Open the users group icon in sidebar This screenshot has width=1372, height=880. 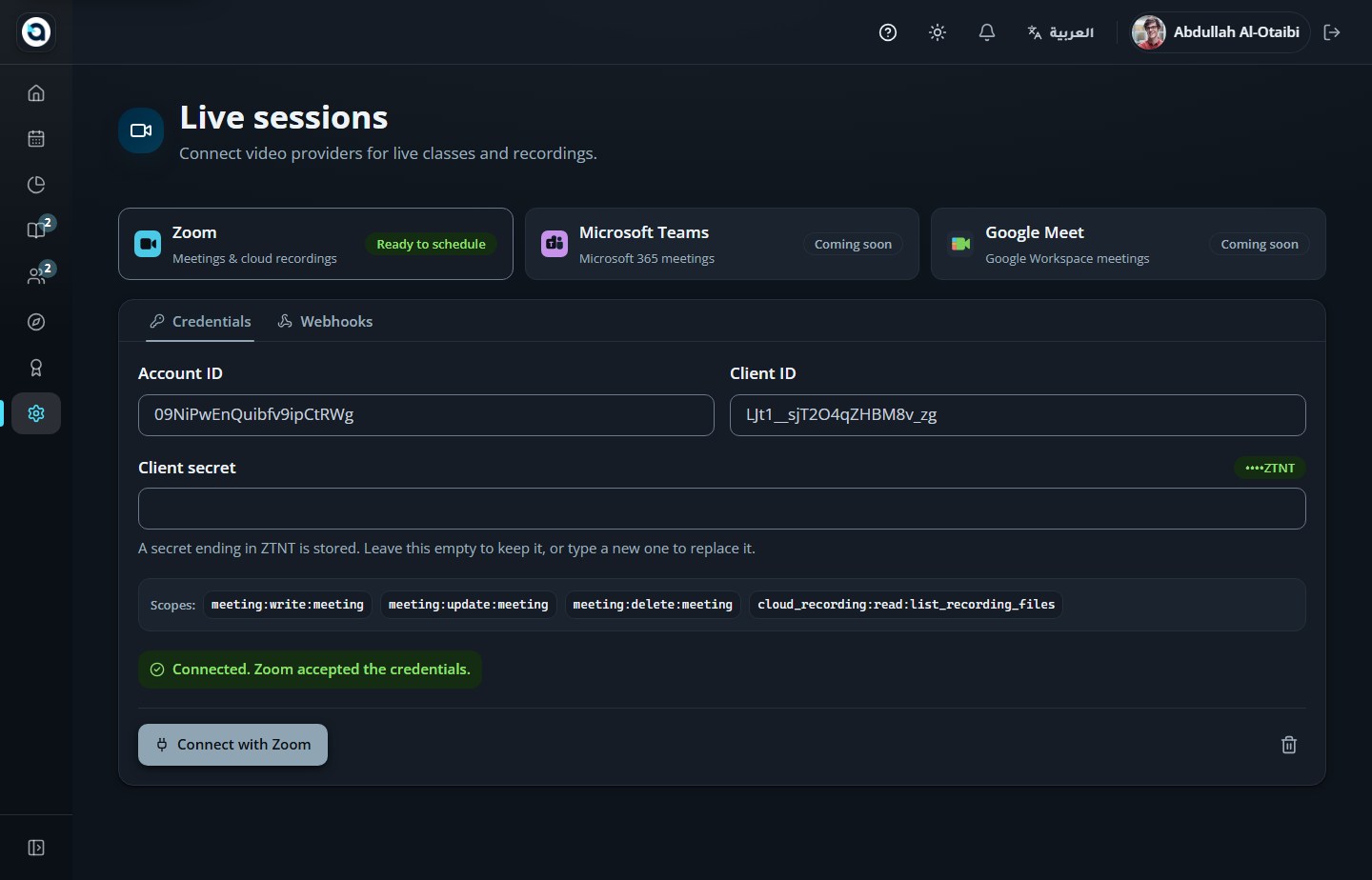point(36,276)
